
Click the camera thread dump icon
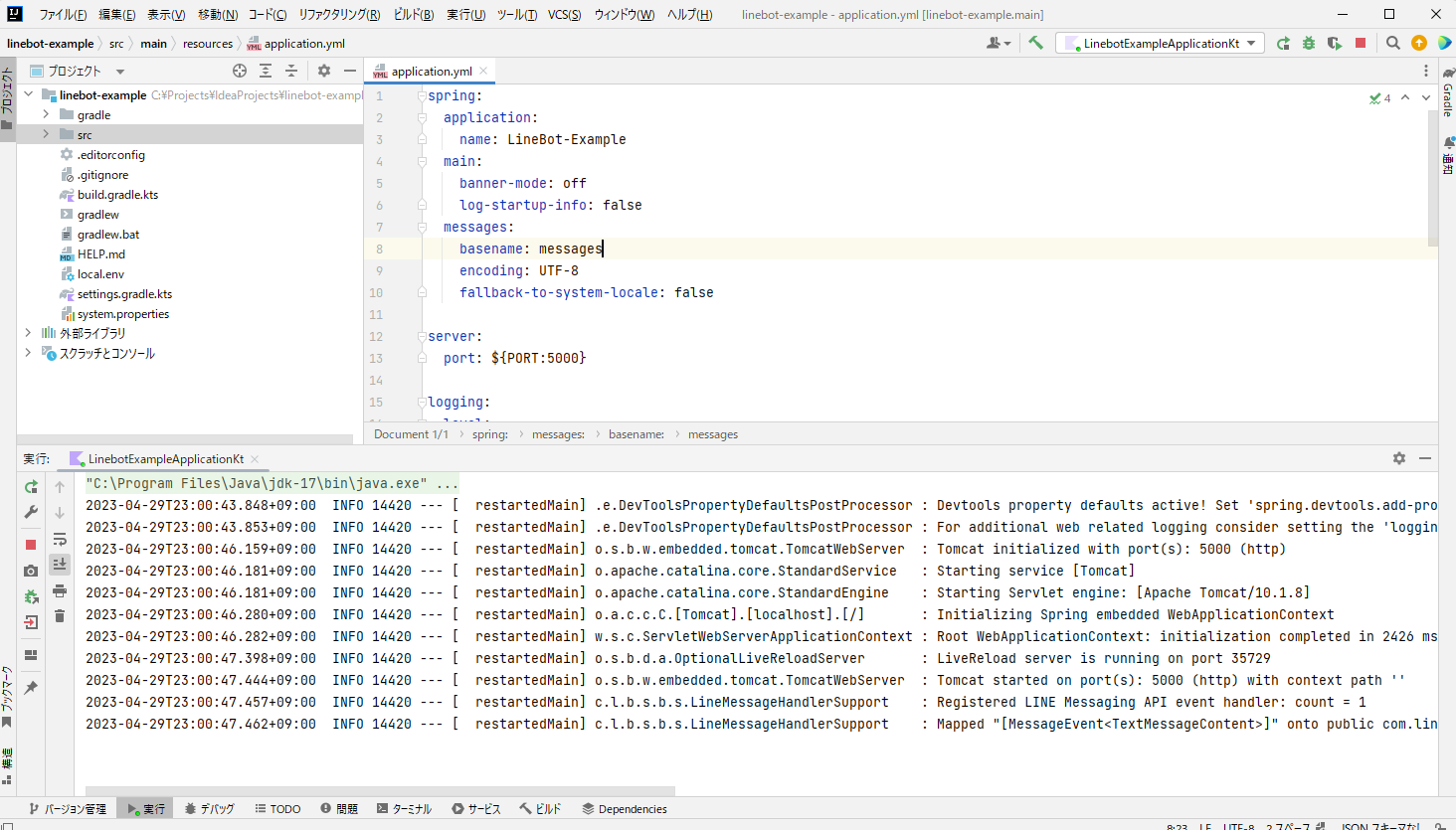pyautogui.click(x=31, y=571)
